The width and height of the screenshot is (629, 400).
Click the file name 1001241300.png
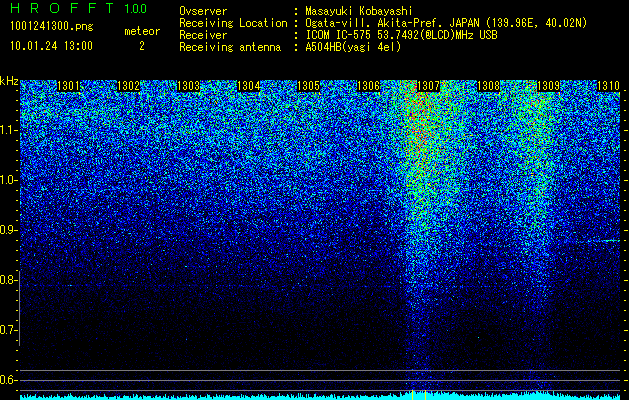(52, 27)
